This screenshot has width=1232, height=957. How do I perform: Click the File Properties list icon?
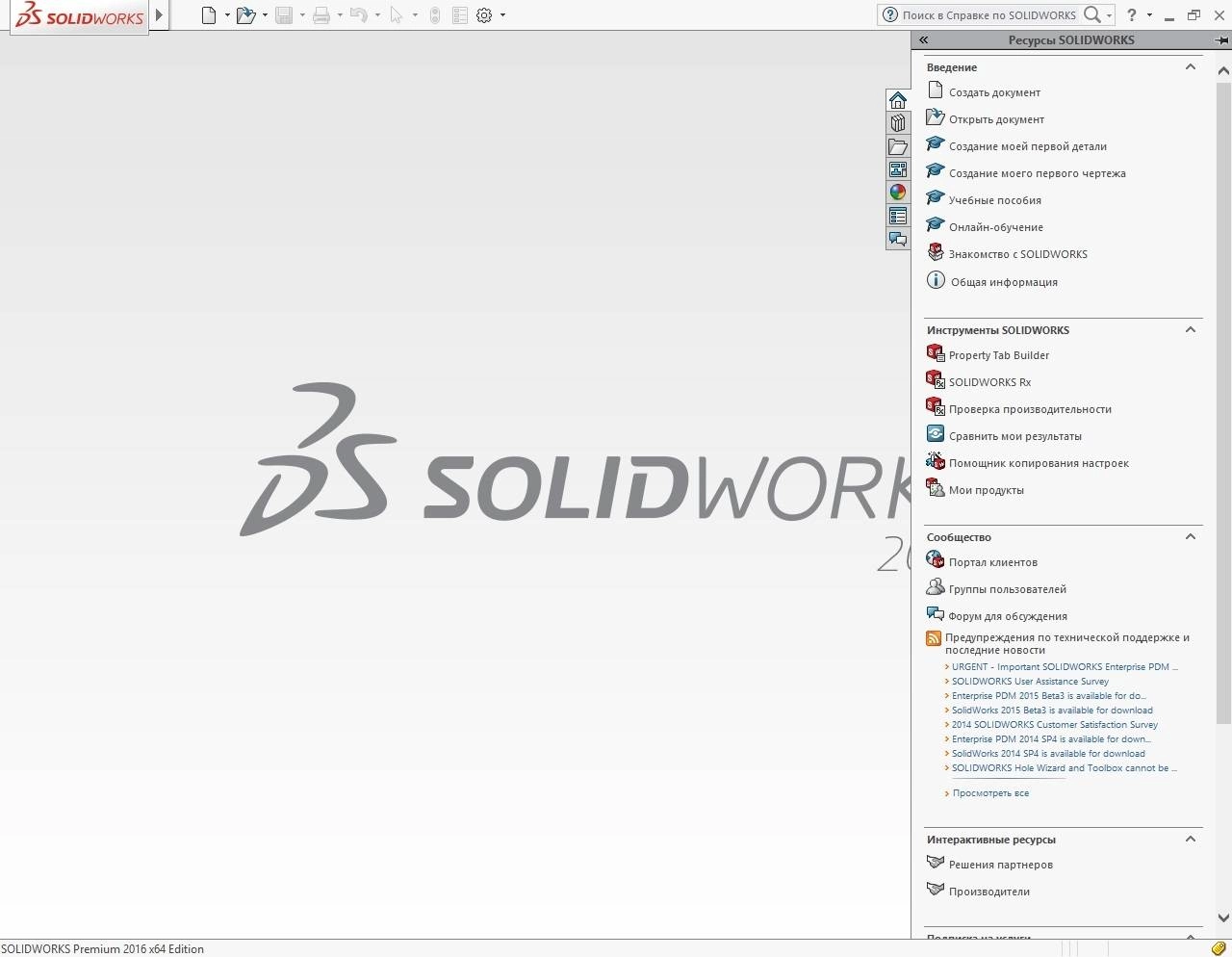460,15
